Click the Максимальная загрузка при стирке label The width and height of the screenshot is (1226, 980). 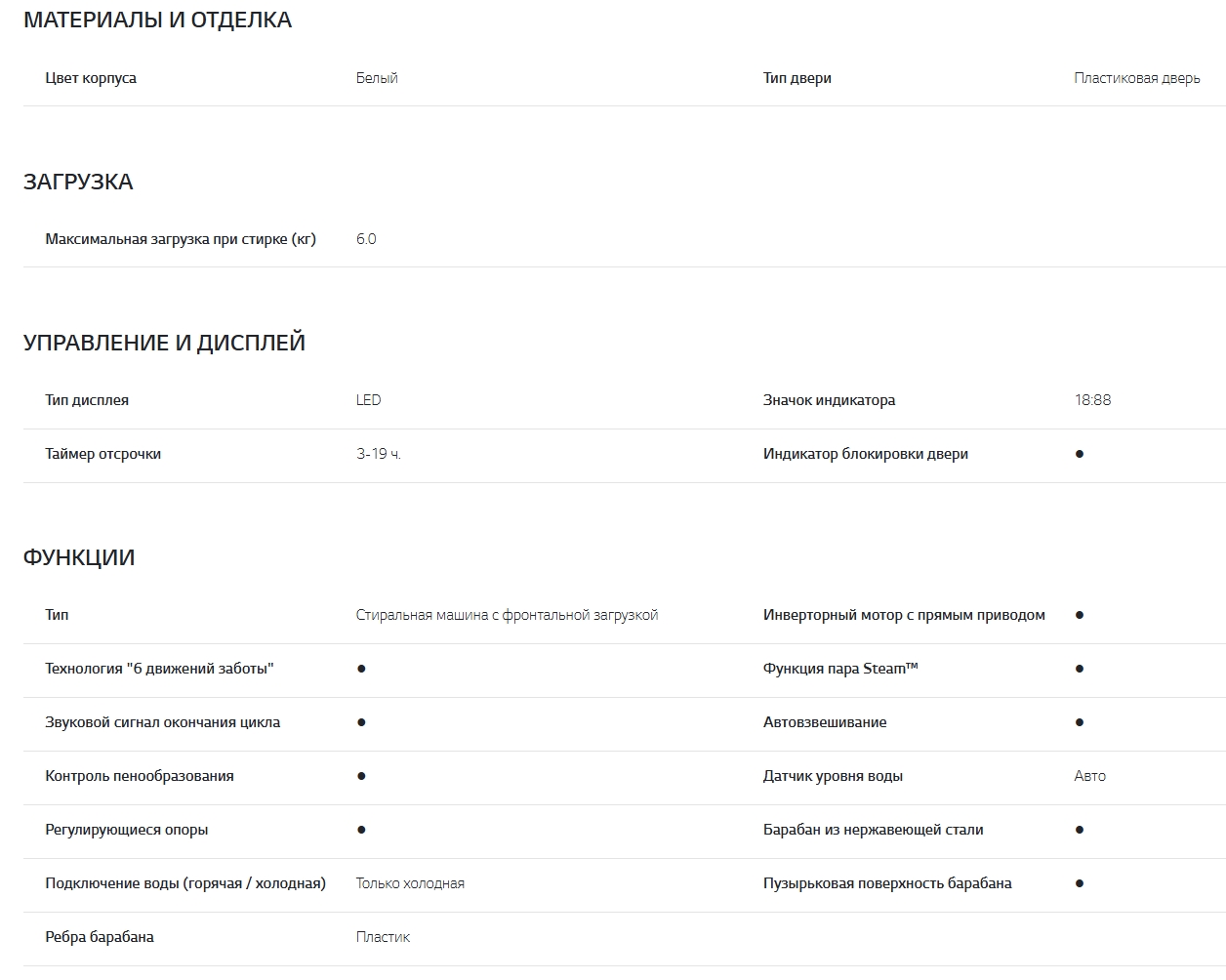point(181,239)
